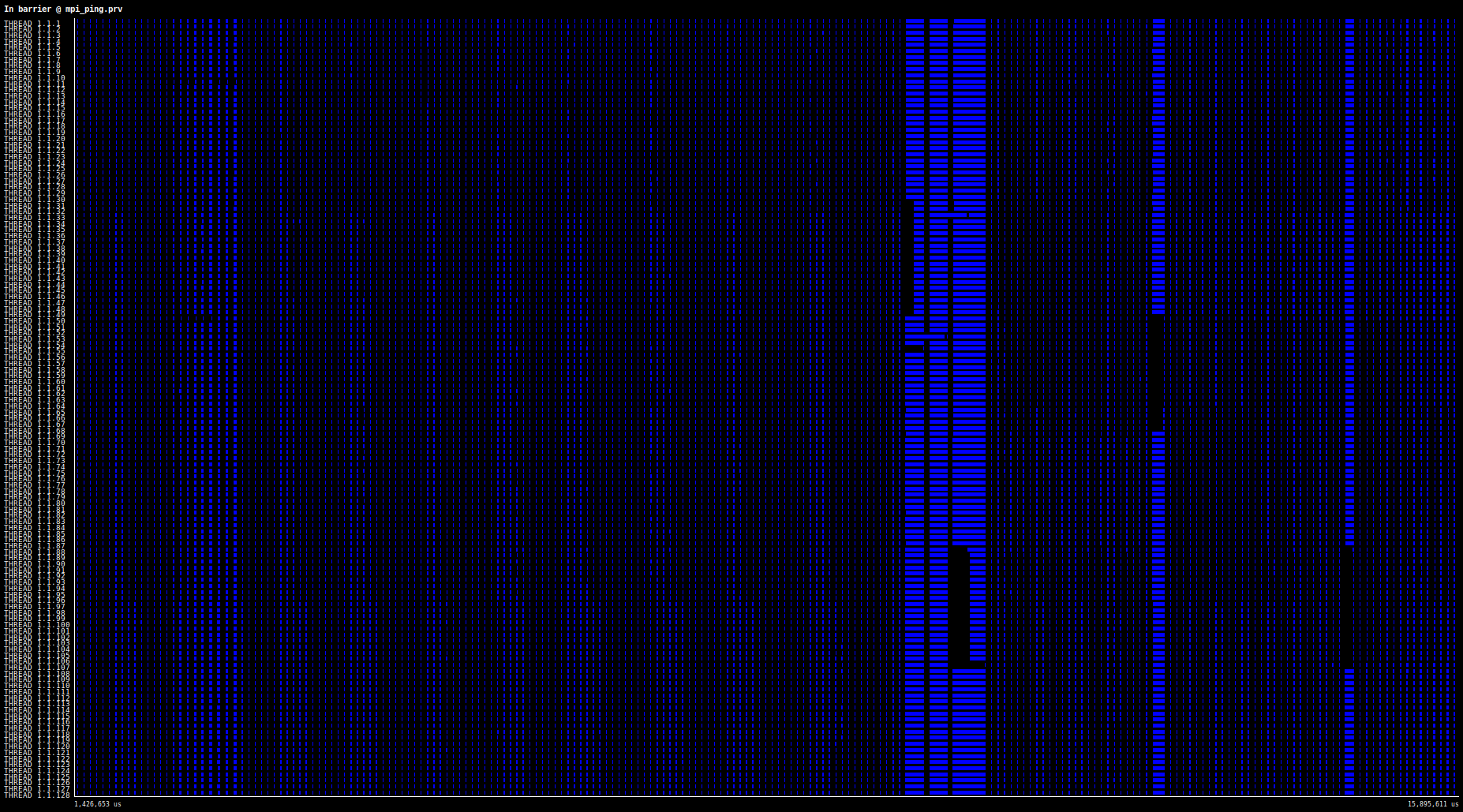
Task: Select the THREAD 1.1.3 row label
Action: coord(32,36)
